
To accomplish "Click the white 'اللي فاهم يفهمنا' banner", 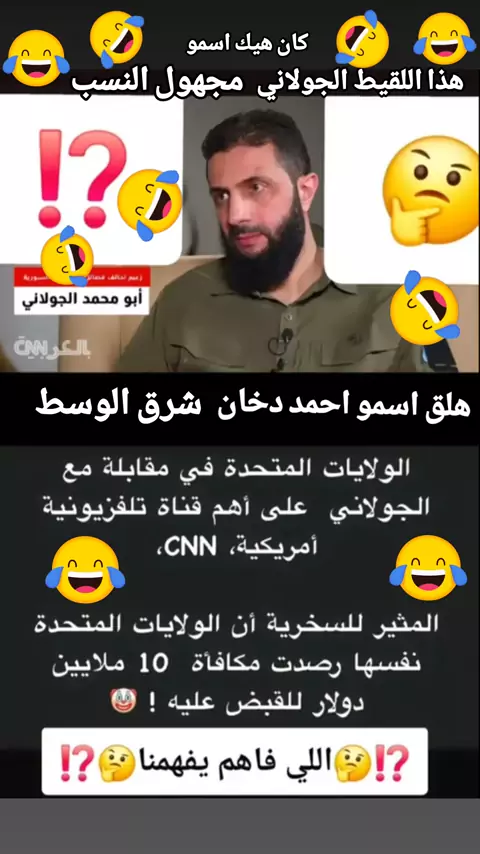I will 235,762.
